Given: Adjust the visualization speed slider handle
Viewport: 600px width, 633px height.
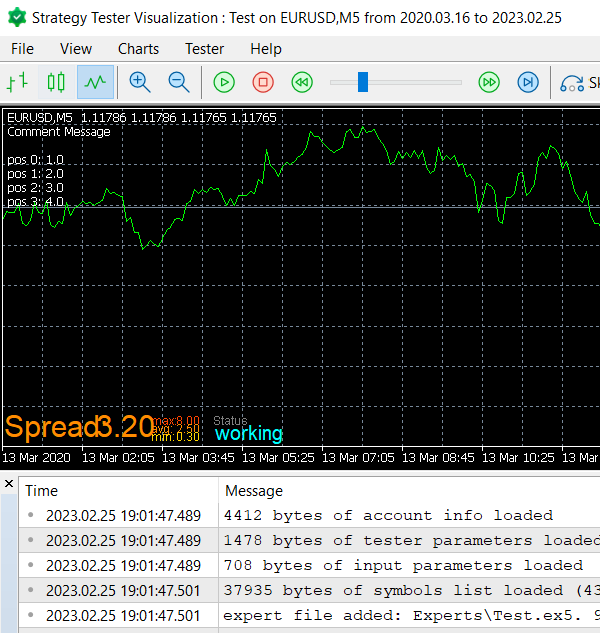Looking at the screenshot, I should (x=363, y=82).
